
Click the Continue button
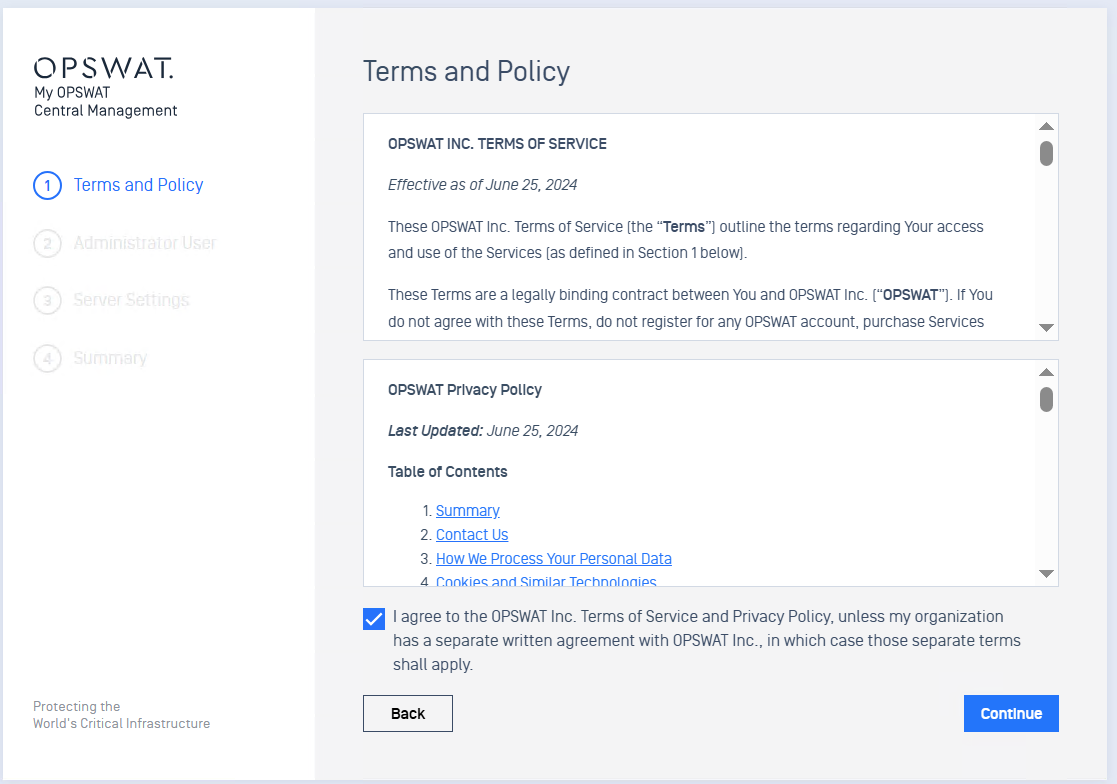coord(1011,714)
